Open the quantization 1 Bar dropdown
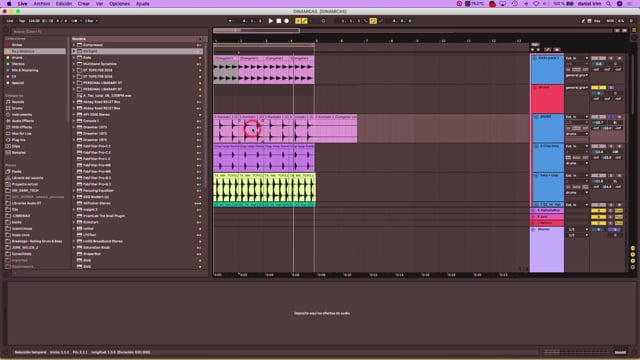The height and width of the screenshot is (360, 640). (x=91, y=21)
